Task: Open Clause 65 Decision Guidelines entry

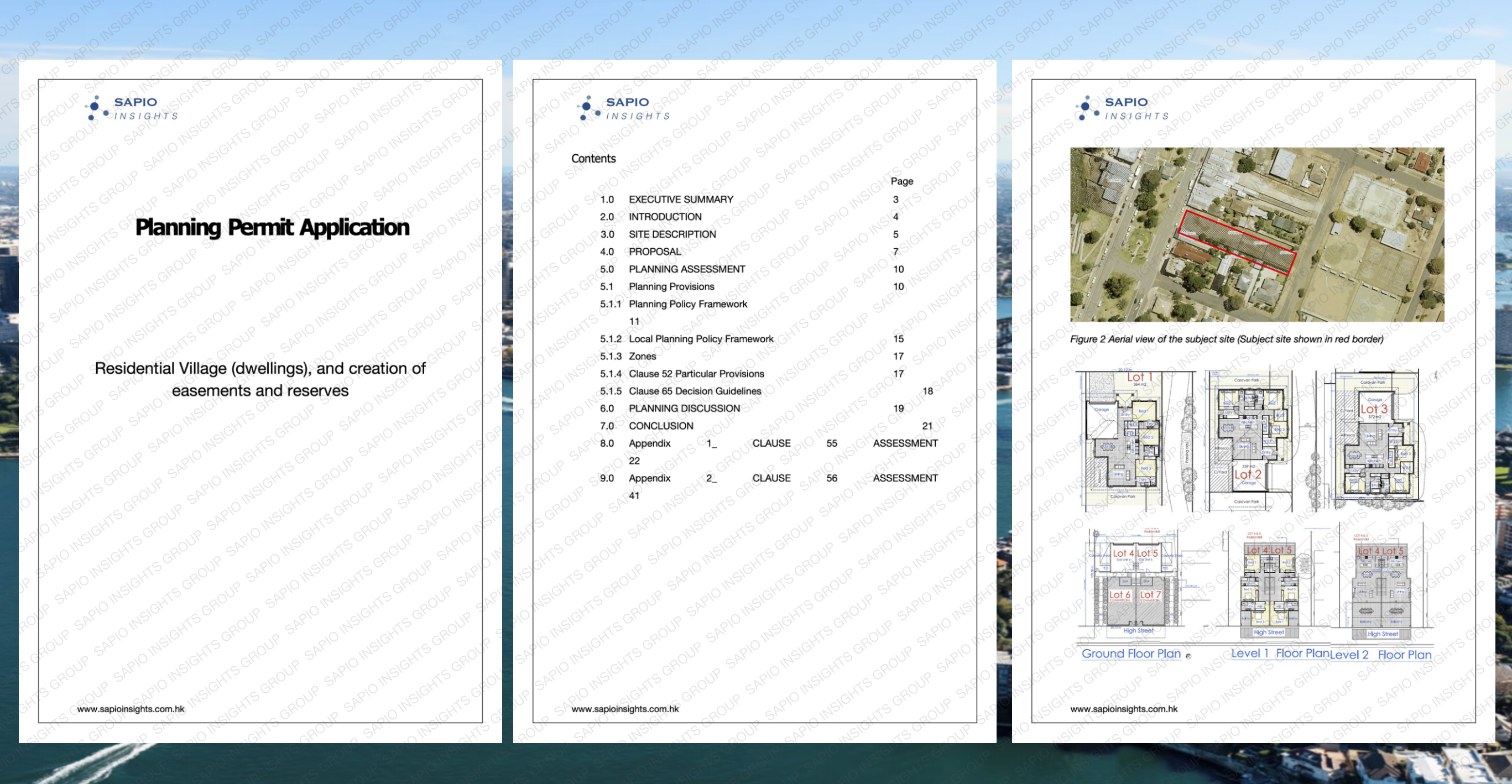Action: (x=695, y=391)
